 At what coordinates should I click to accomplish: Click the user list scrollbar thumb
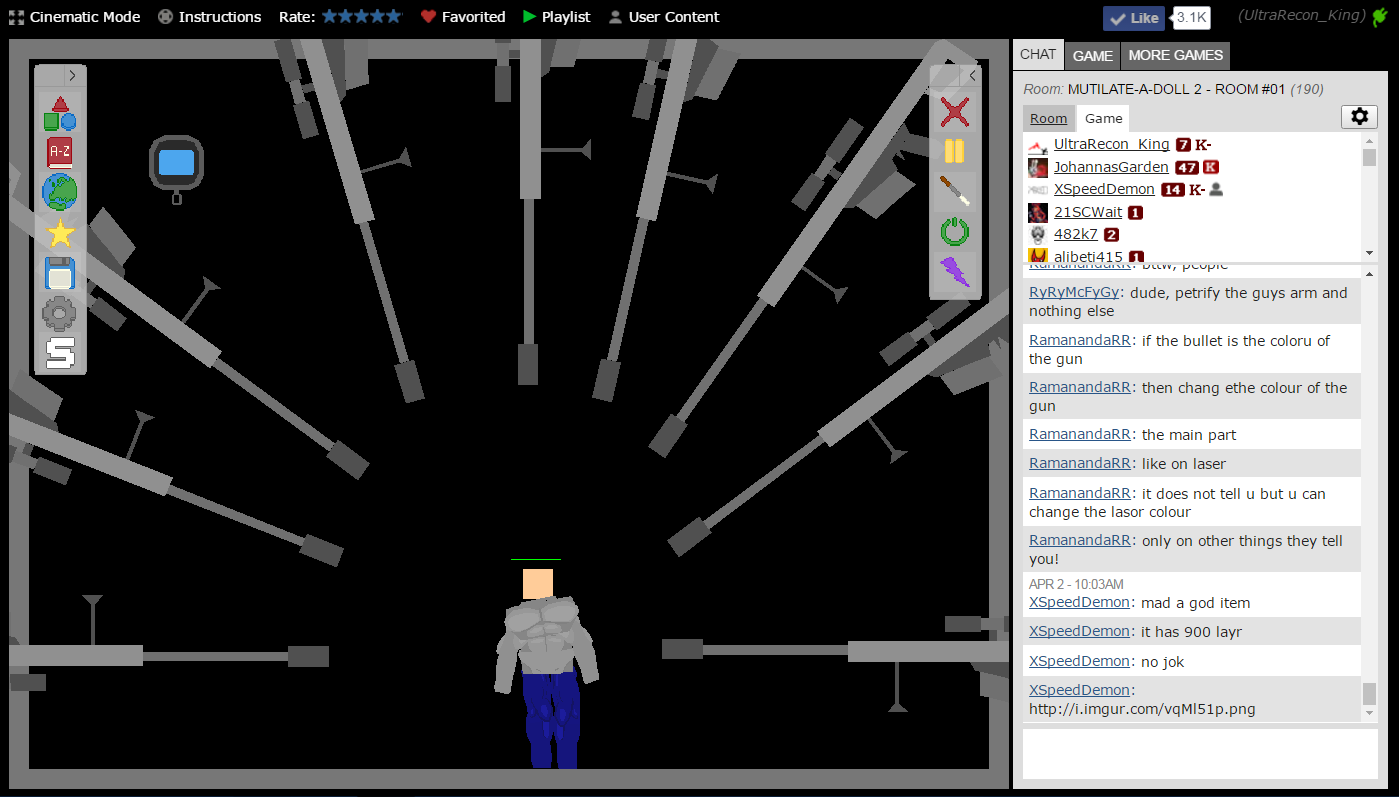(1369, 157)
